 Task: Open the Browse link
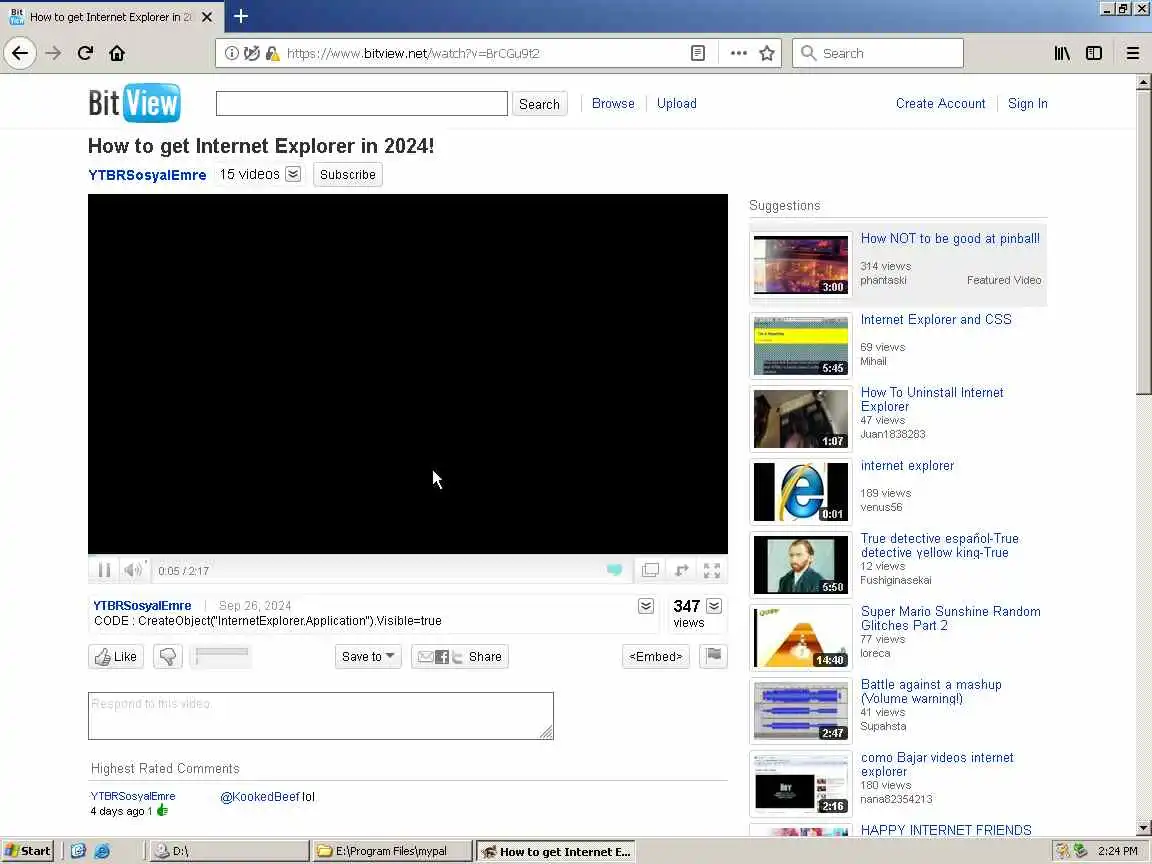613,104
